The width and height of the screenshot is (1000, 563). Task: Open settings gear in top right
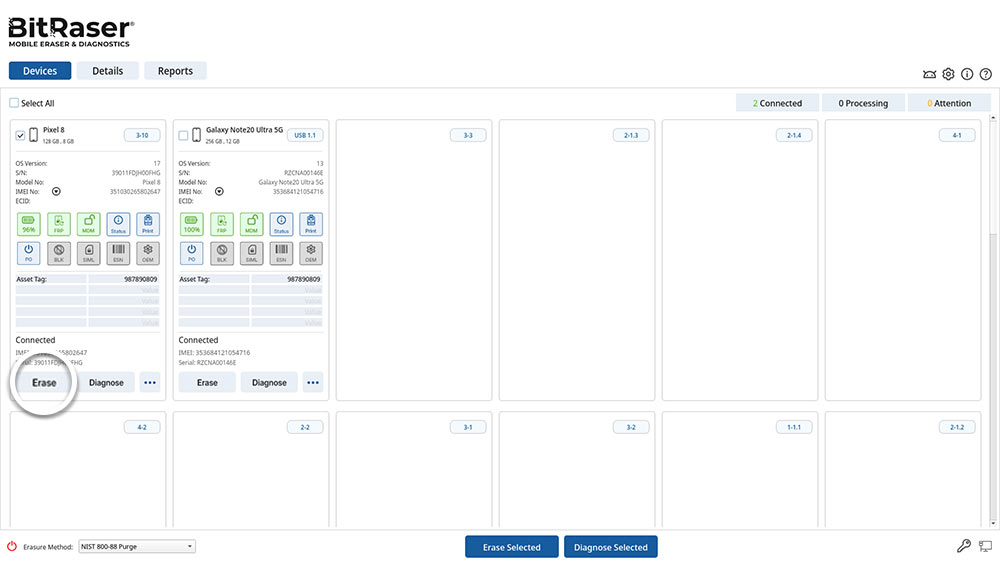coord(948,74)
